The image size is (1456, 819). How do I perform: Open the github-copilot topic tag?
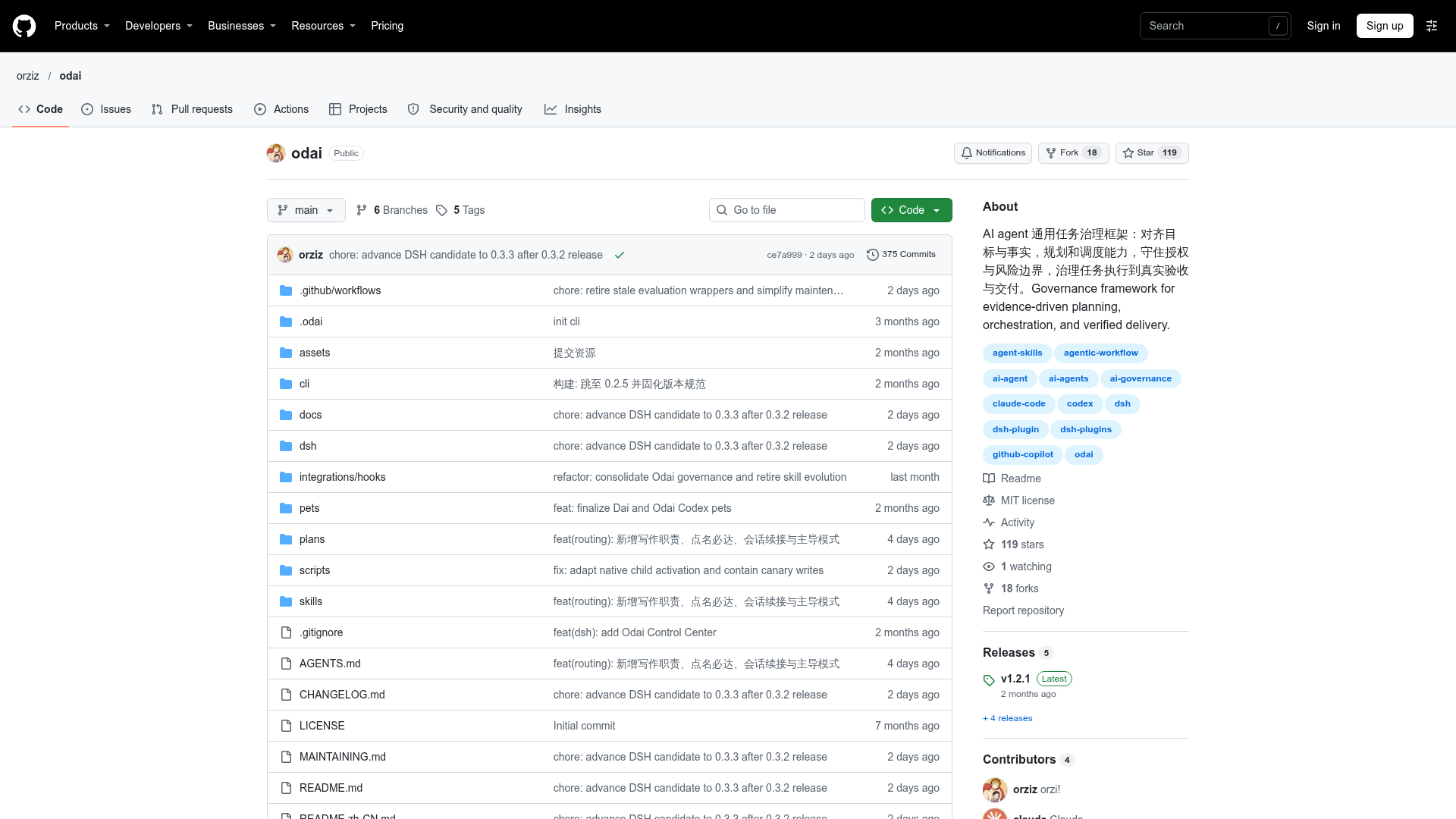(x=1022, y=455)
